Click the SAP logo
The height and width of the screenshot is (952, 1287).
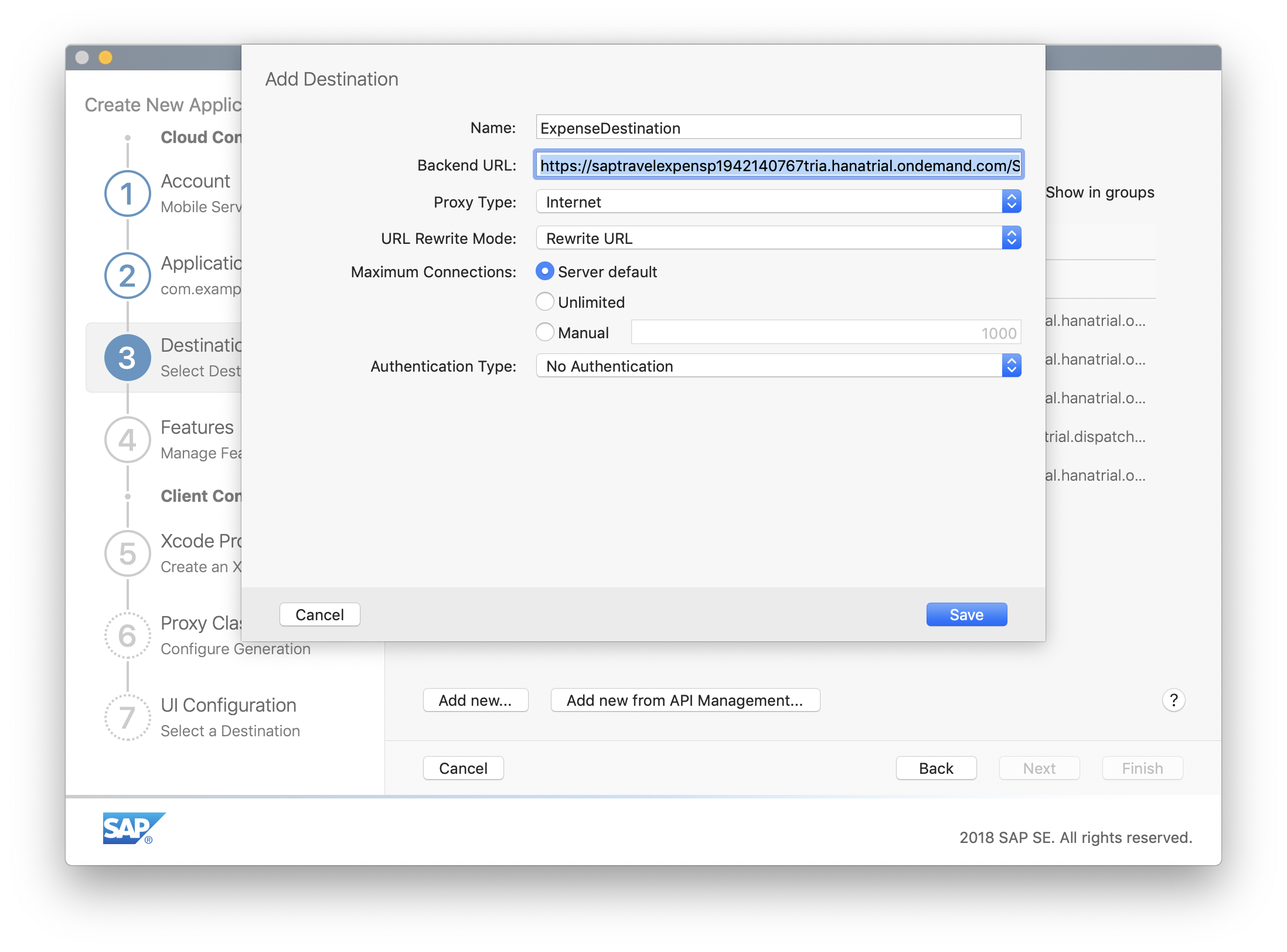point(134,828)
